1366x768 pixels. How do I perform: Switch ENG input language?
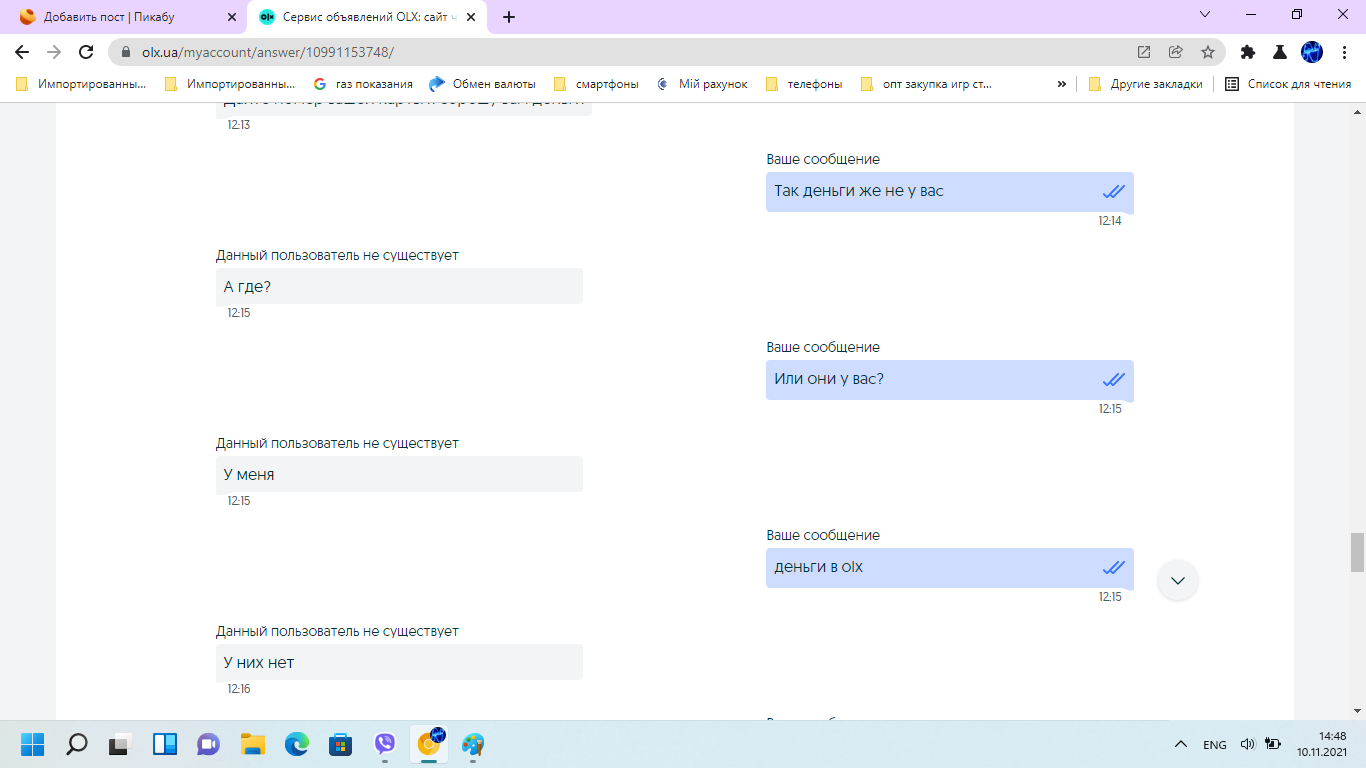[1214, 745]
